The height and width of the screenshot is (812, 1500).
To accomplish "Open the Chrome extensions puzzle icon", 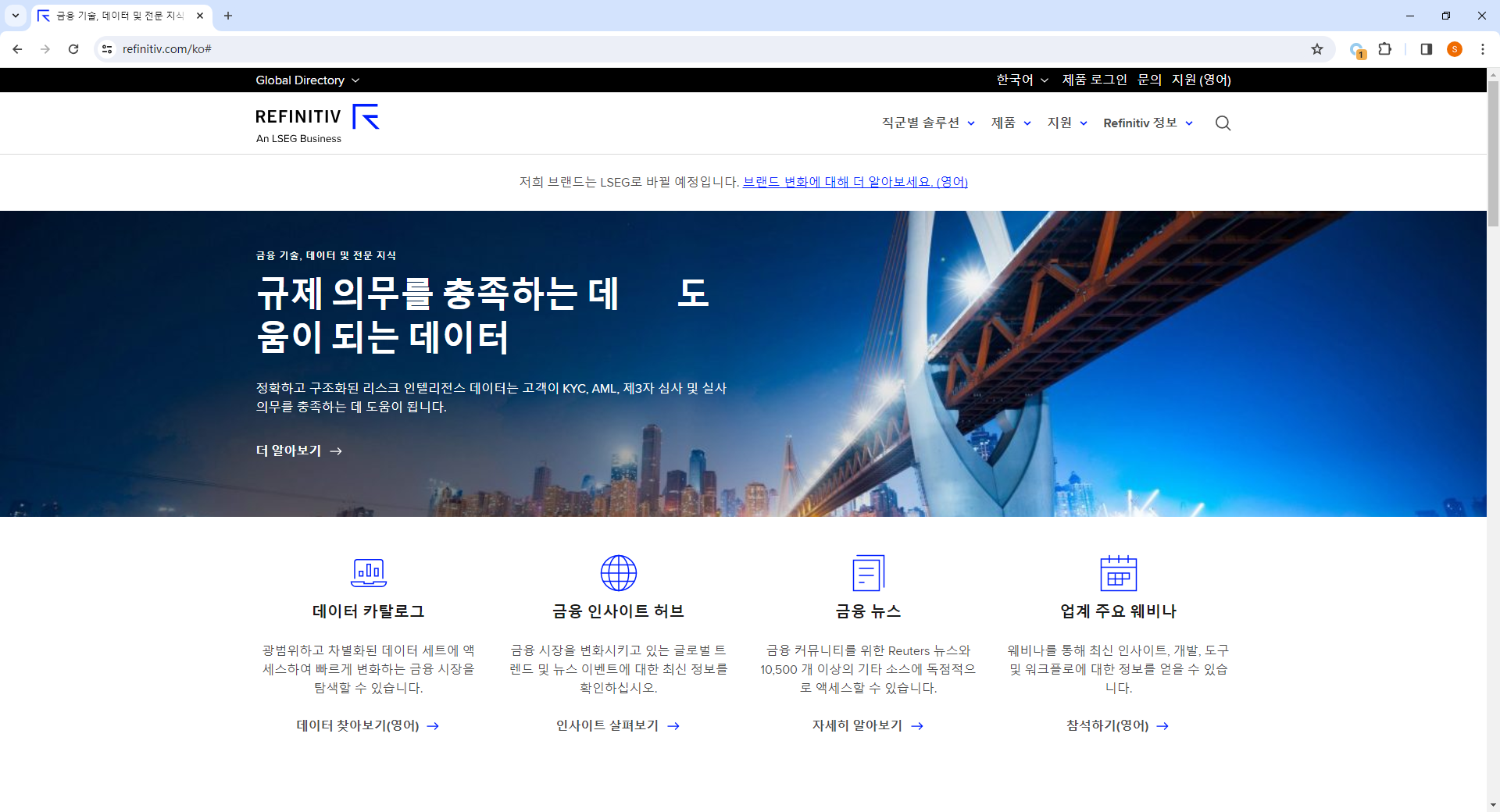I will pos(1385,49).
